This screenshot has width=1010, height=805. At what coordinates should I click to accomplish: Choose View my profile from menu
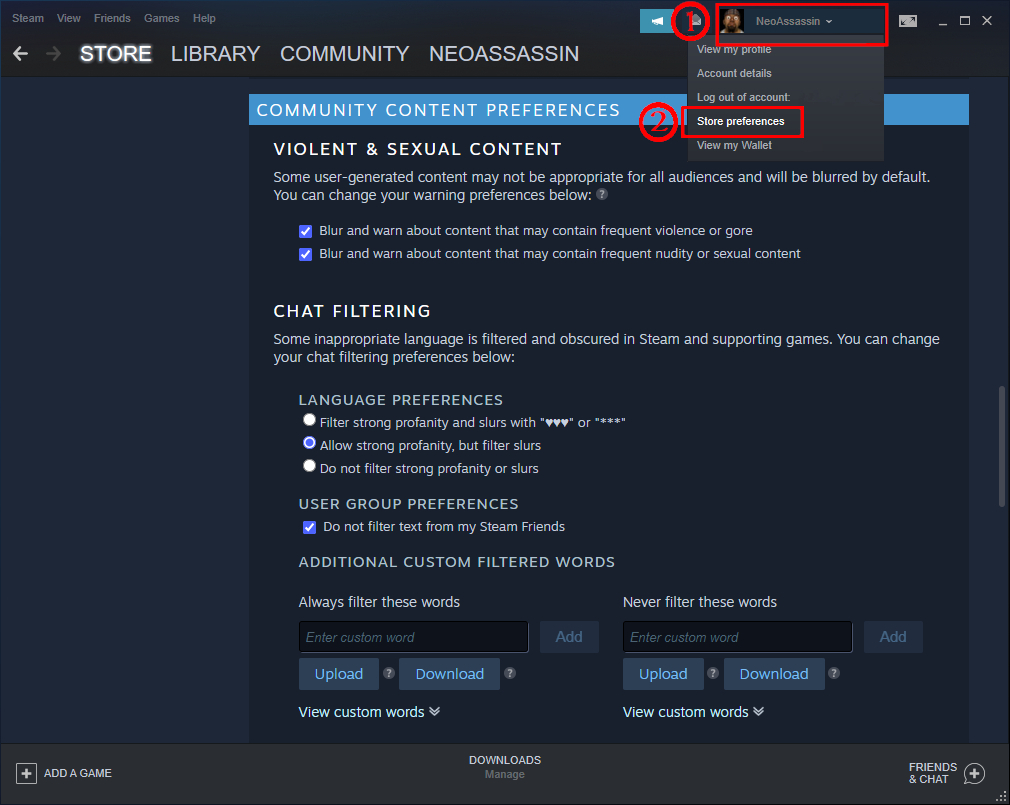coord(734,50)
